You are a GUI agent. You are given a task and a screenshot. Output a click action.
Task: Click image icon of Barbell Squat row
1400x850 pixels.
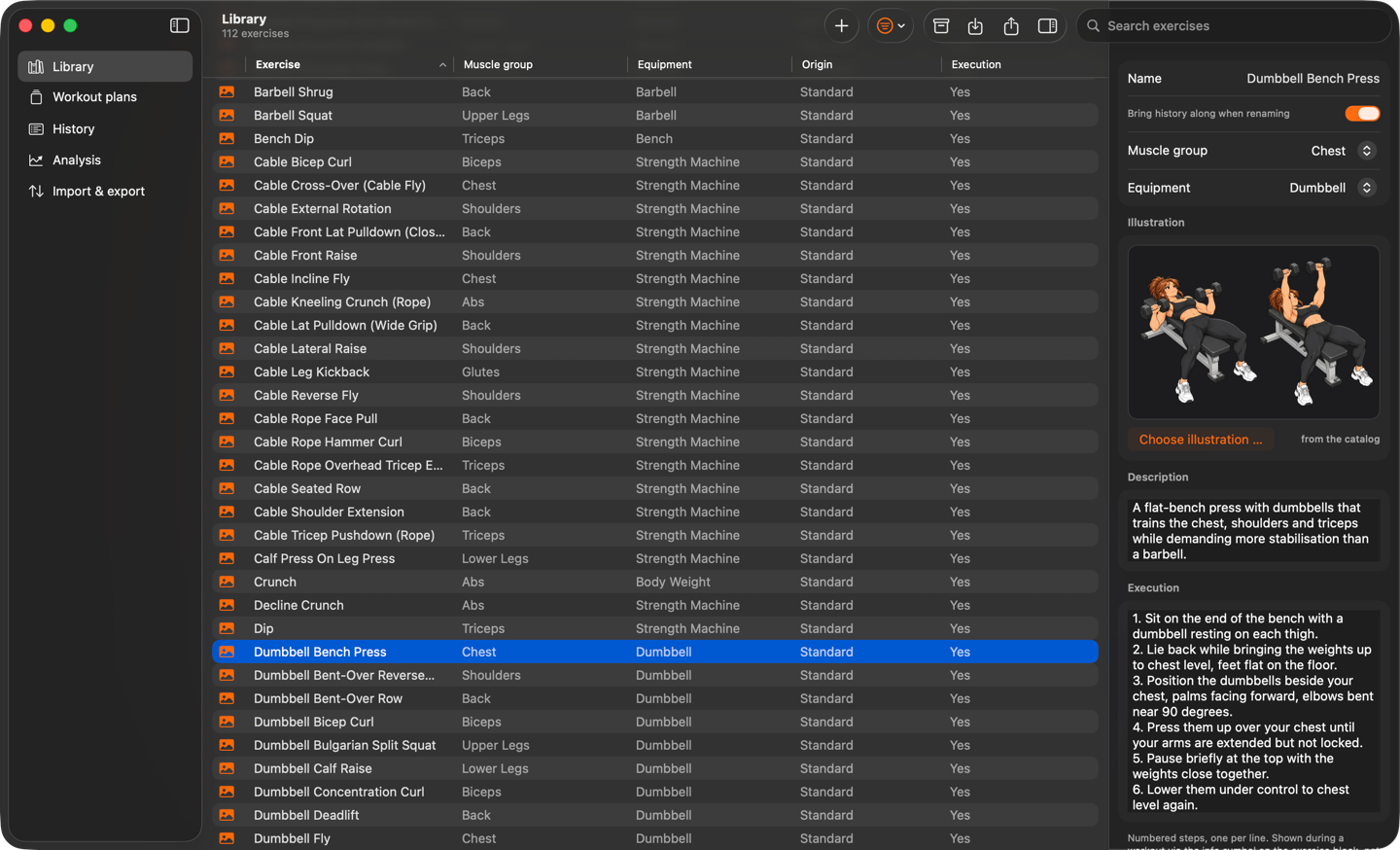pyautogui.click(x=227, y=115)
